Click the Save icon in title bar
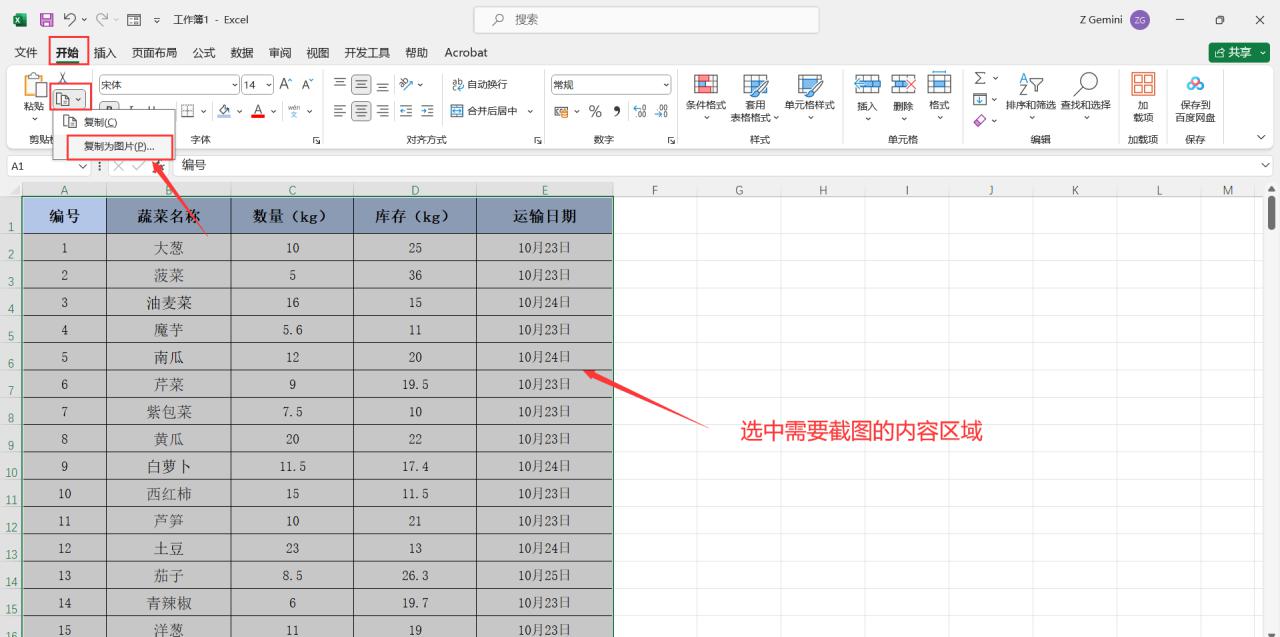Image resolution: width=1280 pixels, height=637 pixels. tap(46, 20)
